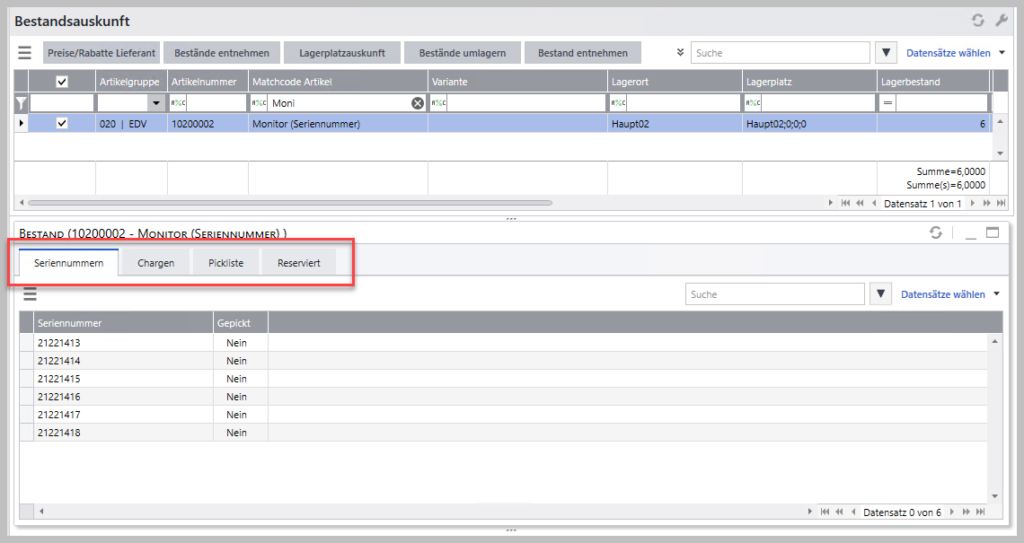Uncheck the Monitor (Seriennummer) row checkbox
1024x543 pixels.
tap(62, 123)
